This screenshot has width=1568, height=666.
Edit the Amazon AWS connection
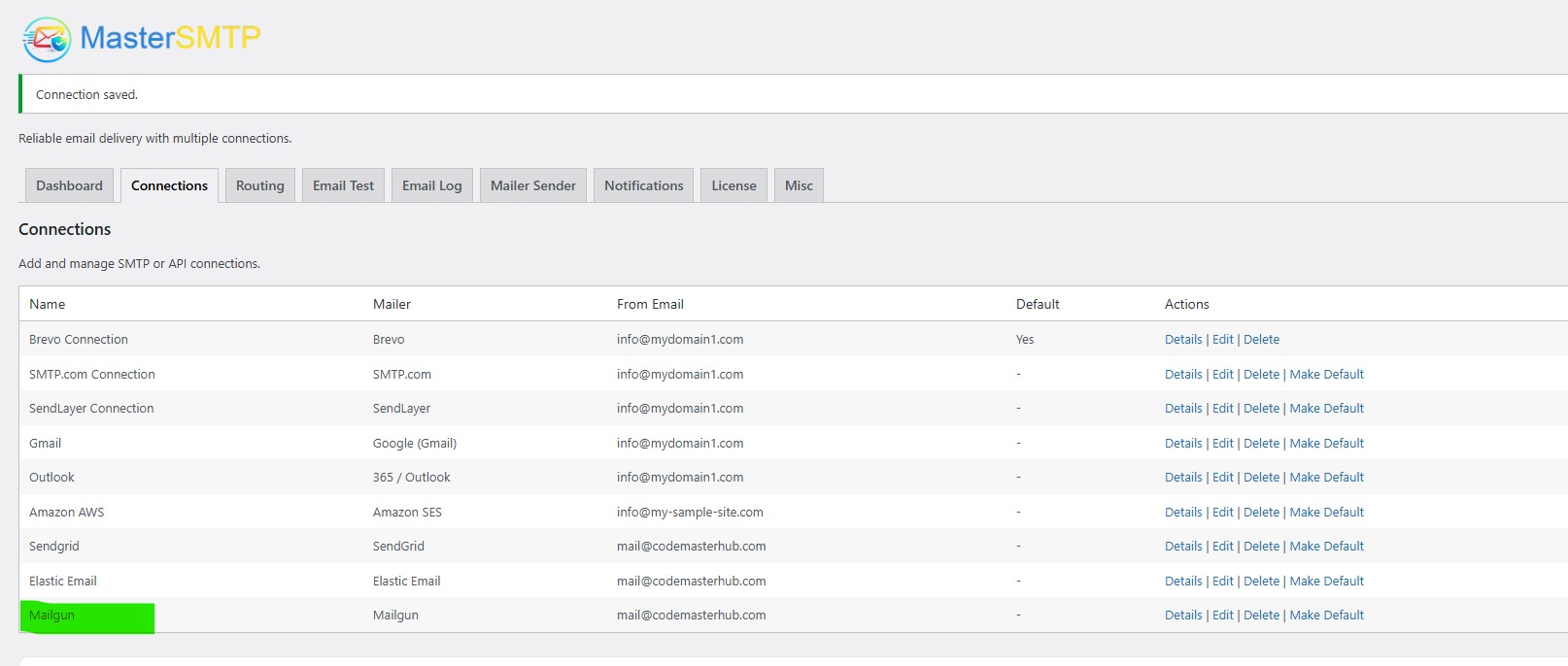1222,513
